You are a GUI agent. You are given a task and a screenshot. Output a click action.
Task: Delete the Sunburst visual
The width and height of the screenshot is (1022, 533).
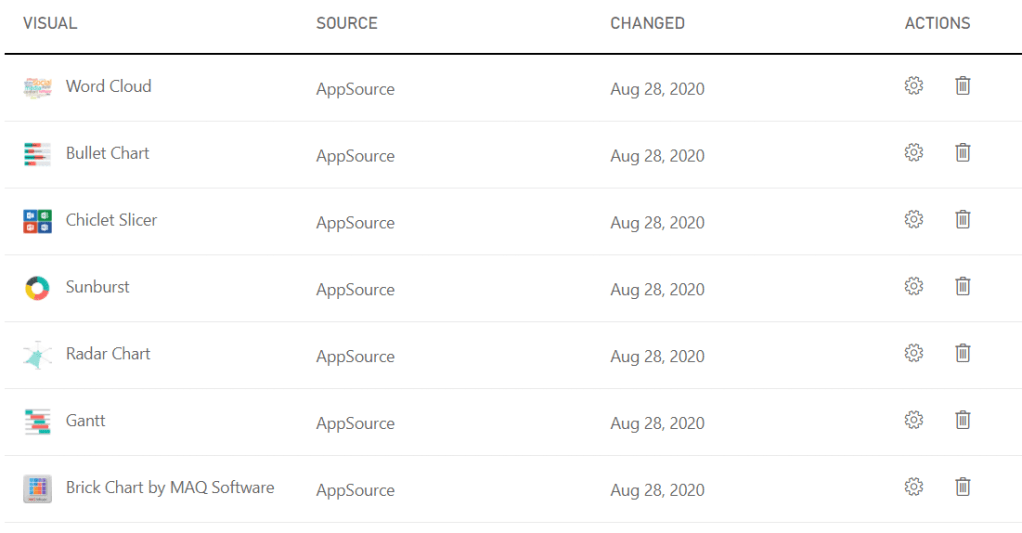pos(962,286)
